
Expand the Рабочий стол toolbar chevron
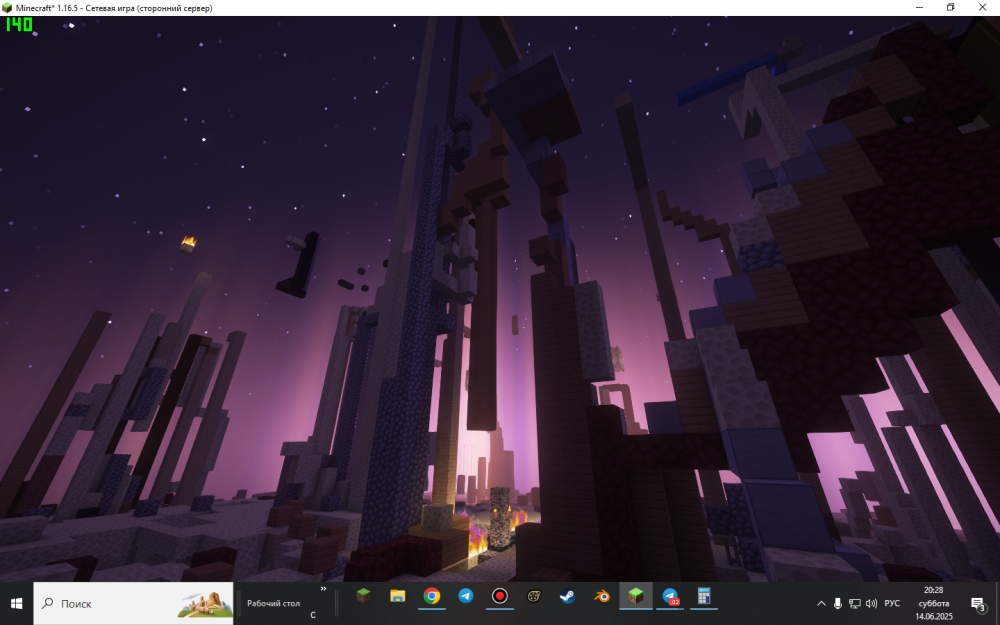pos(323,589)
